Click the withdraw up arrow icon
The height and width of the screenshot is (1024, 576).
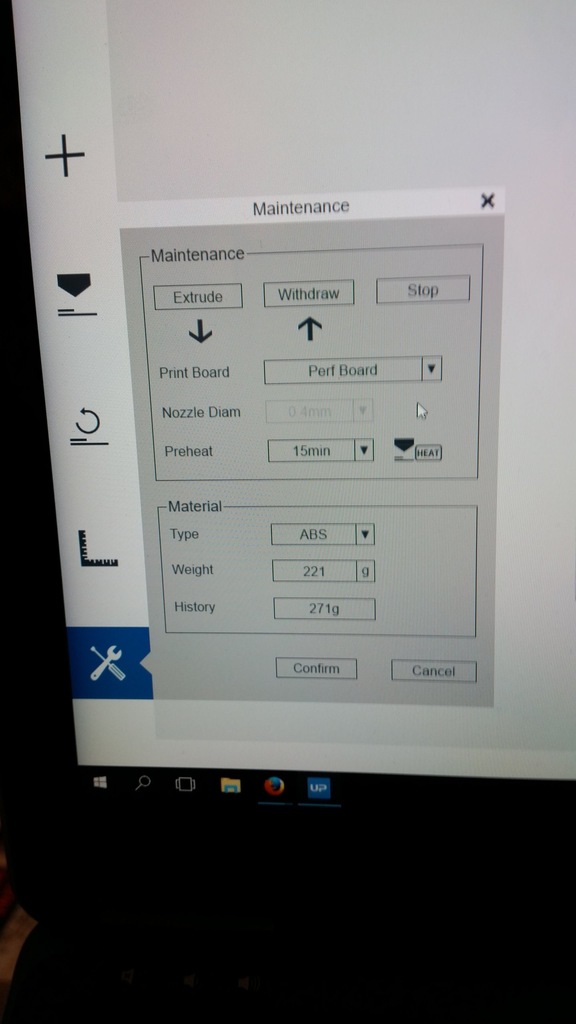coord(310,329)
